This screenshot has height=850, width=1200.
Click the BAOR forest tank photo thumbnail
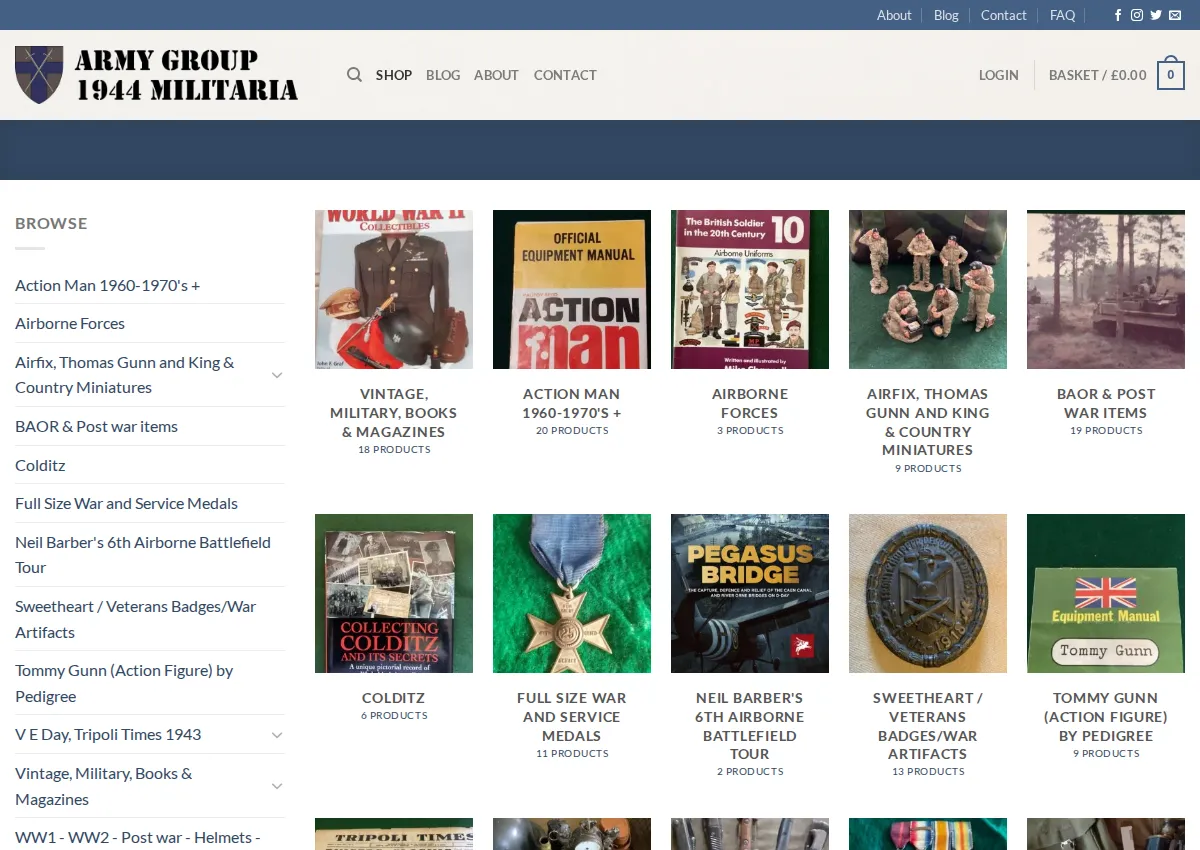click(1106, 289)
